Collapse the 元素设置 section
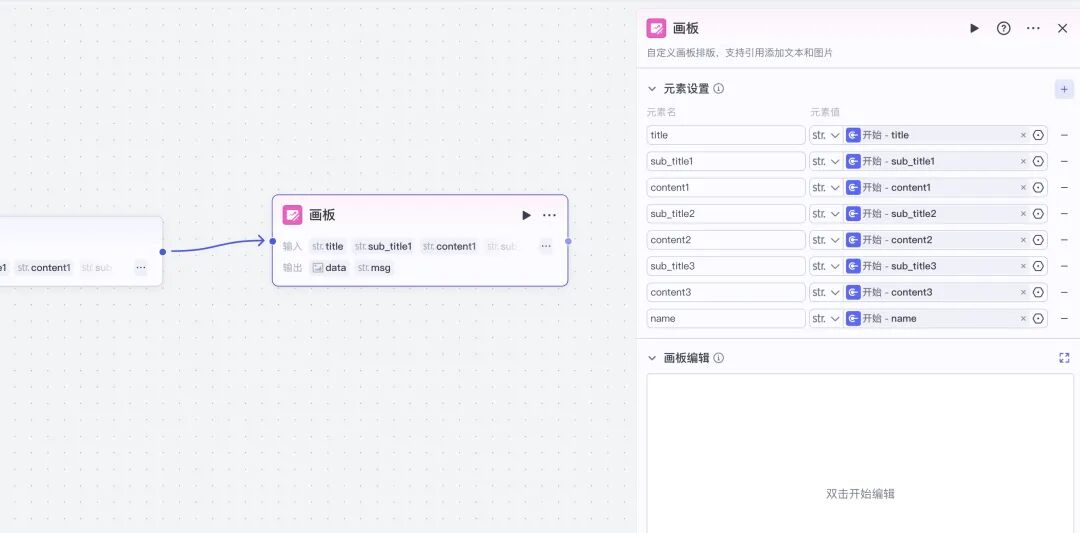 [652, 89]
